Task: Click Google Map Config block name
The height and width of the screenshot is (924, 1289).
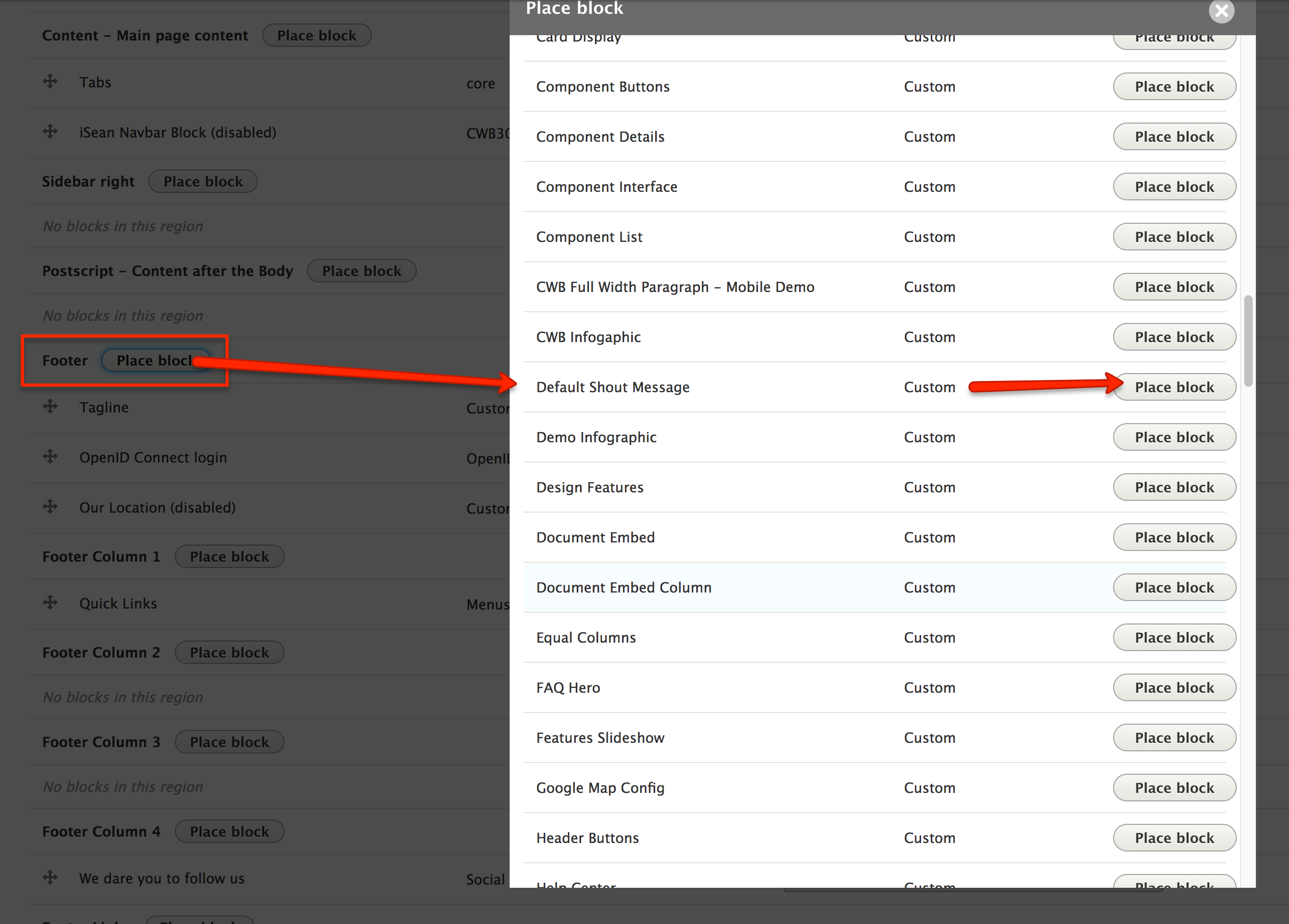Action: [600, 788]
